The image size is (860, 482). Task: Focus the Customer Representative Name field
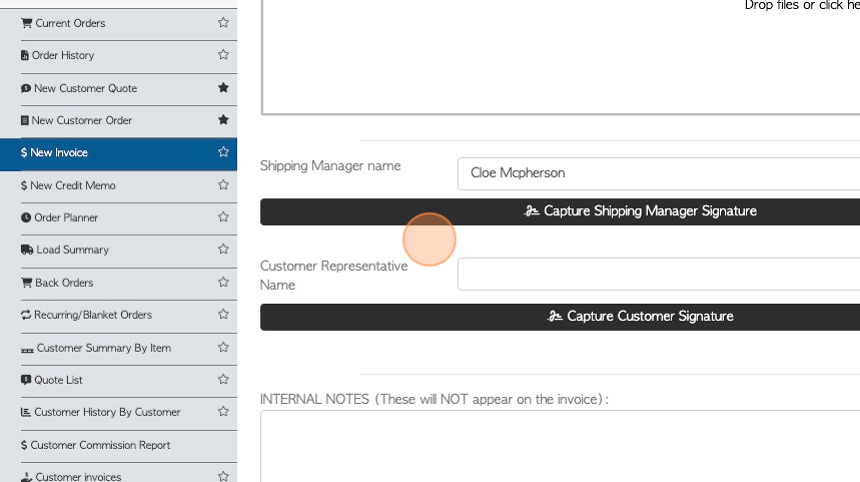(659, 274)
